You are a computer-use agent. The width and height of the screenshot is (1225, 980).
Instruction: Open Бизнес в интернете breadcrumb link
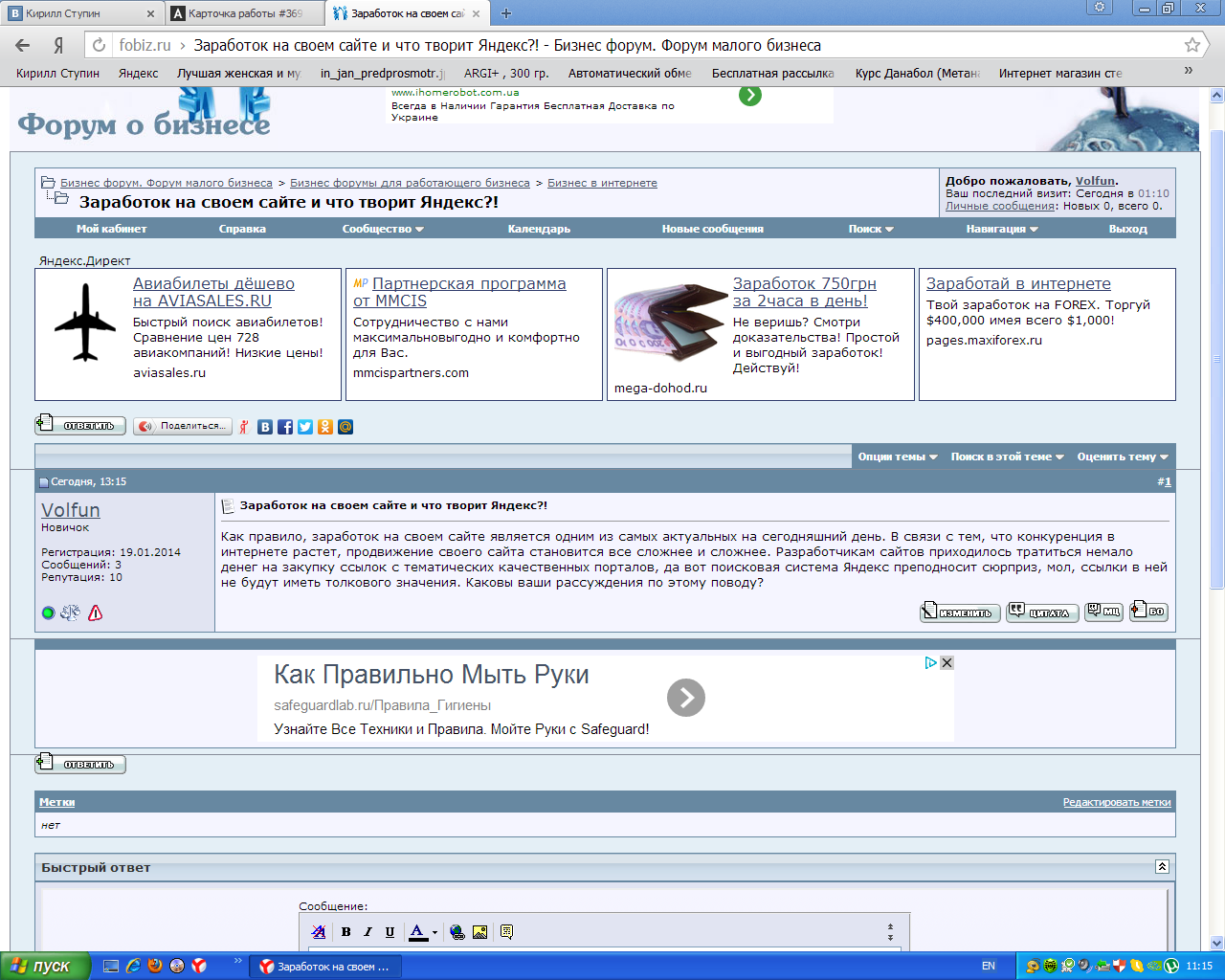602,183
